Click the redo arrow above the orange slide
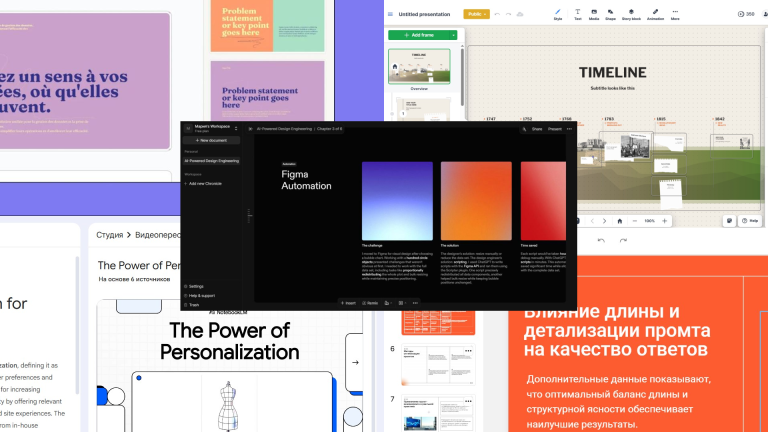Image resolution: width=768 pixels, height=432 pixels. (x=623, y=240)
